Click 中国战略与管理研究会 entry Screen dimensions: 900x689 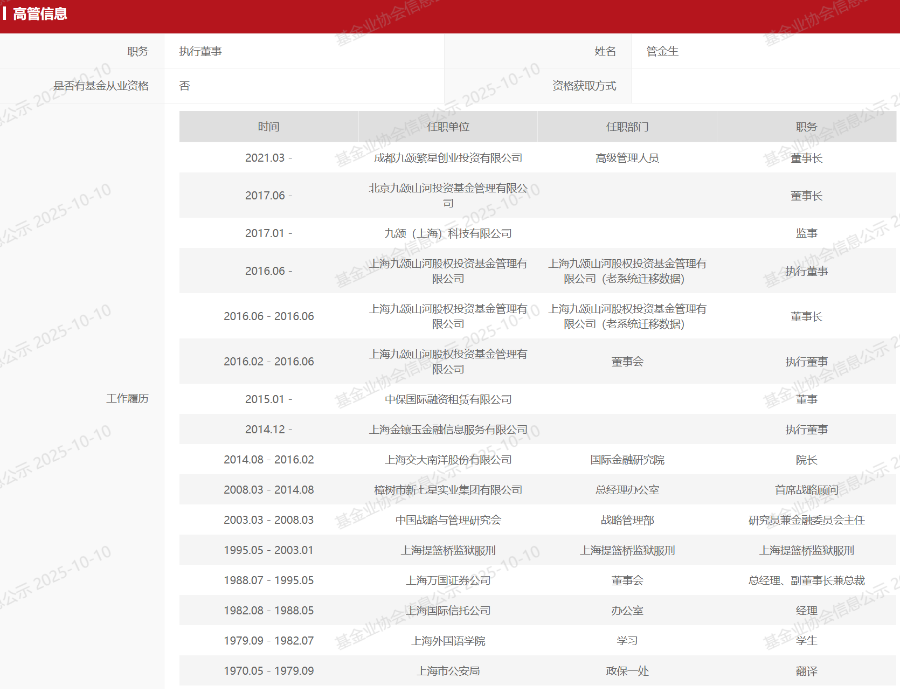click(447, 520)
